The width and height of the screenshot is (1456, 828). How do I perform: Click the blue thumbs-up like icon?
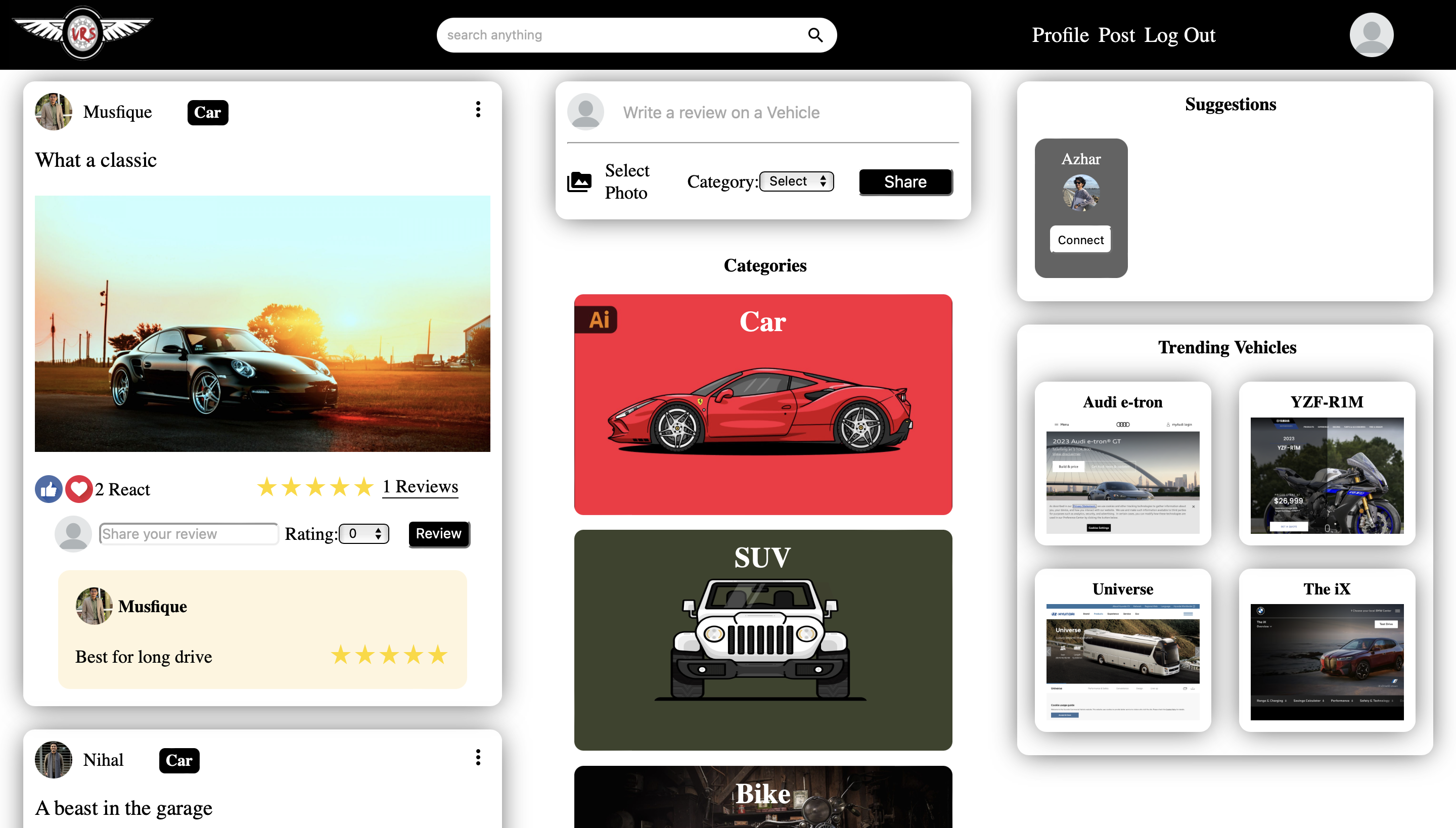pyautogui.click(x=49, y=489)
